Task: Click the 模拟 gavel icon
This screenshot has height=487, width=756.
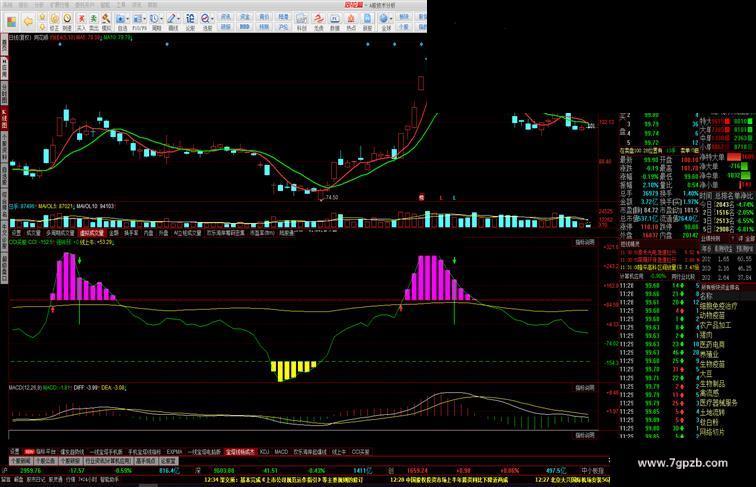Action: coord(106,21)
